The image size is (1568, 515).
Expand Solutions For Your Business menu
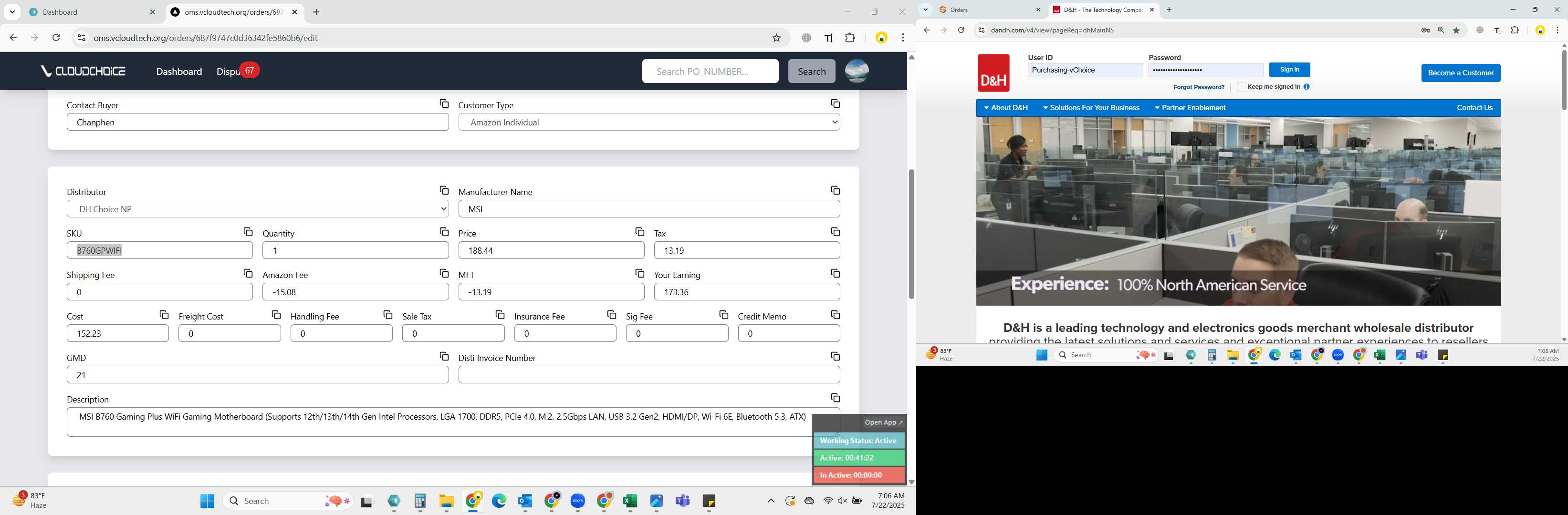point(1091,108)
